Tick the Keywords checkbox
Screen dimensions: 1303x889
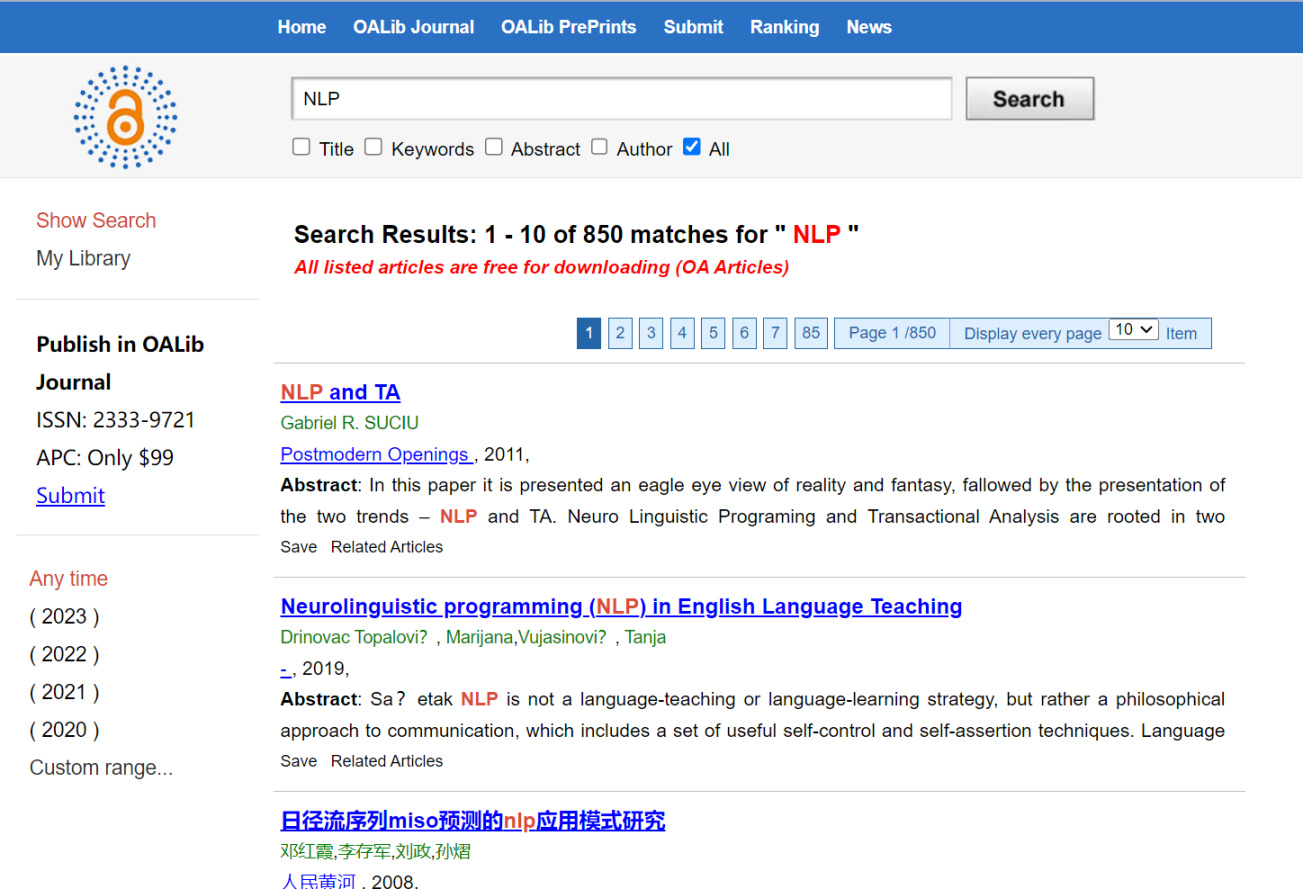pyautogui.click(x=373, y=147)
